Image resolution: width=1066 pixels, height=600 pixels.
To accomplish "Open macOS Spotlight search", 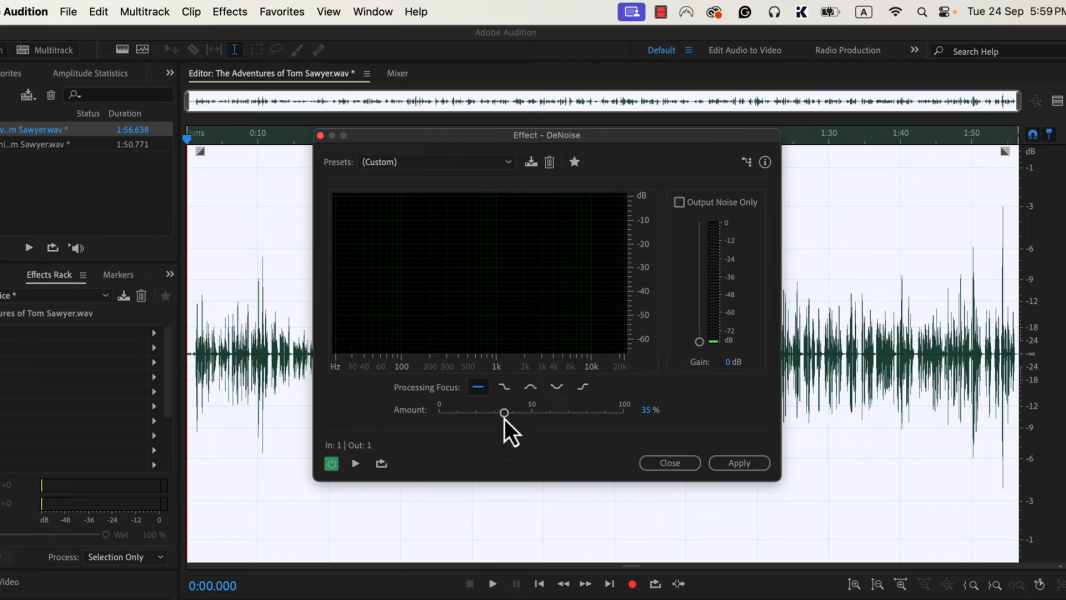I will point(922,12).
